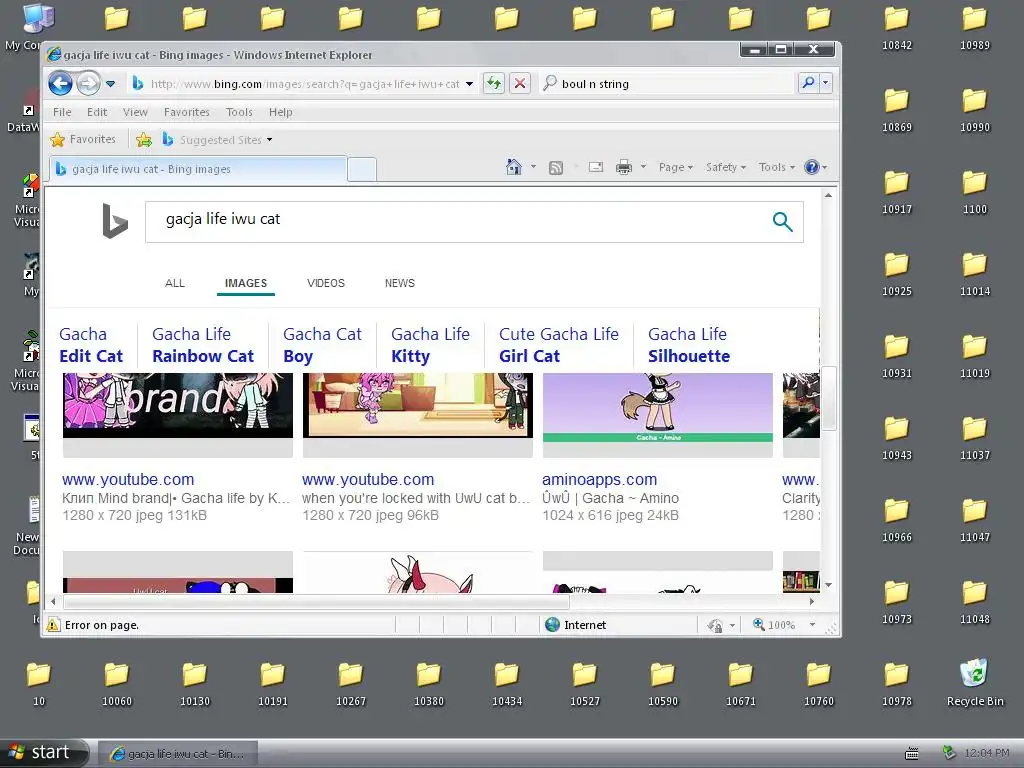1024x768 pixels.
Task: Expand the address bar URL dropdown
Action: pos(470,84)
